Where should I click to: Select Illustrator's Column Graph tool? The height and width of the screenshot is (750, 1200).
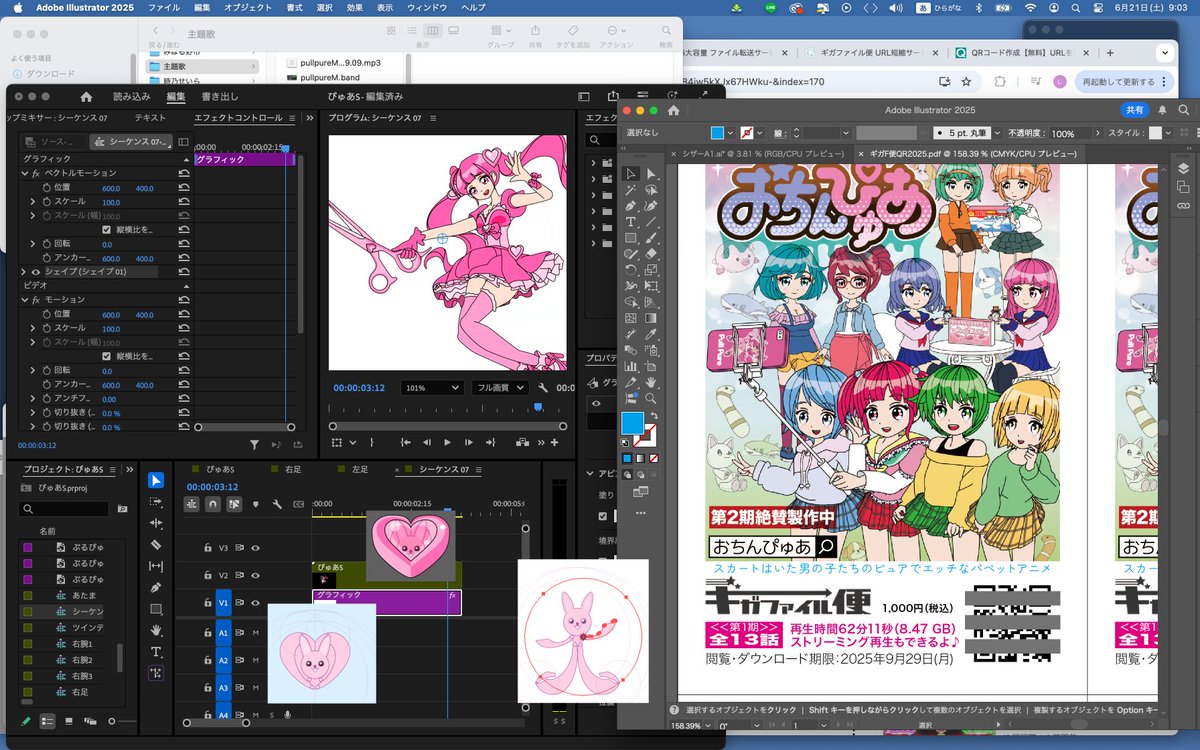pyautogui.click(x=631, y=366)
